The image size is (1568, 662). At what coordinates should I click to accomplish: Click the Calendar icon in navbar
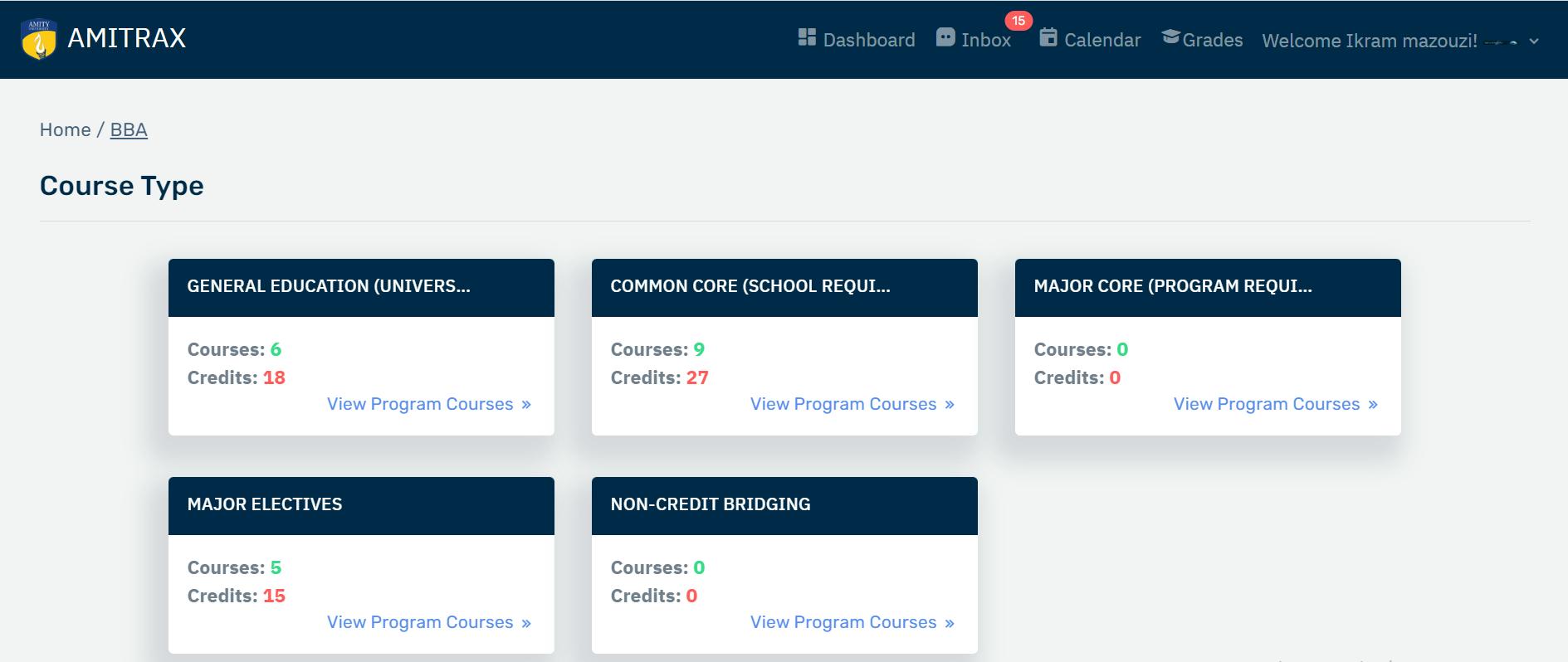pyautogui.click(x=1048, y=37)
